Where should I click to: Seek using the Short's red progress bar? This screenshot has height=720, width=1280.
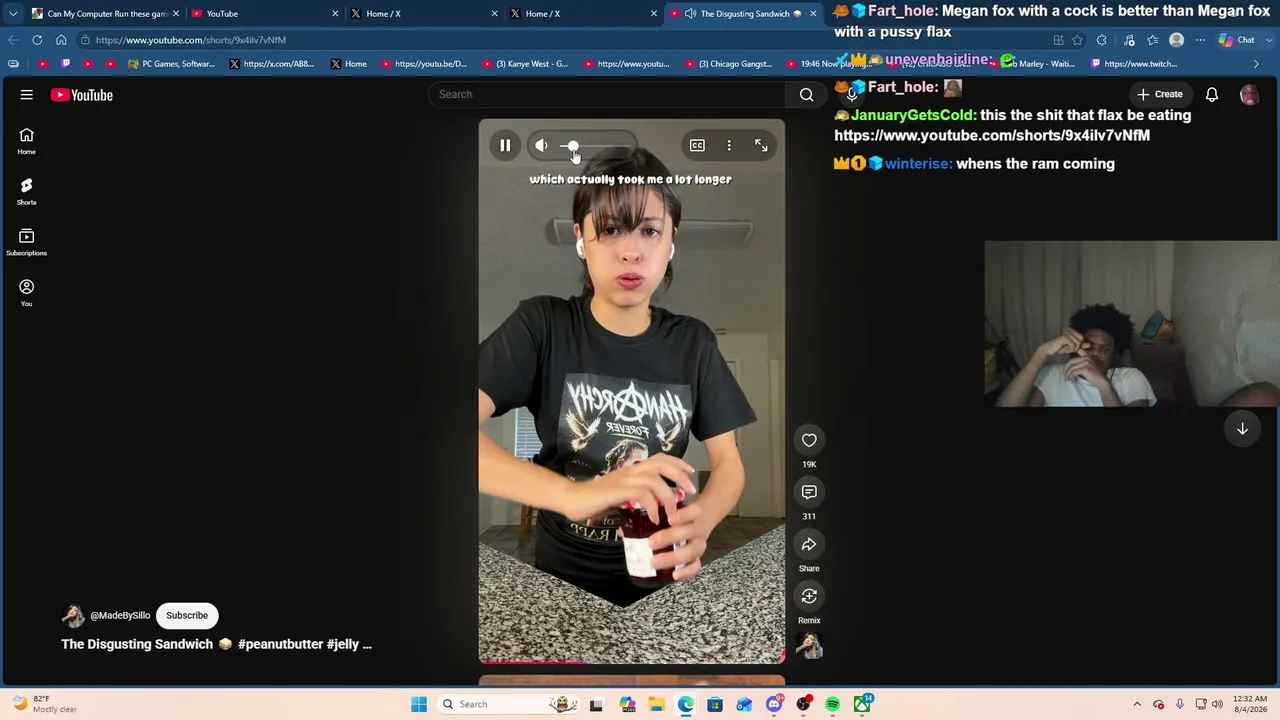tap(632, 662)
